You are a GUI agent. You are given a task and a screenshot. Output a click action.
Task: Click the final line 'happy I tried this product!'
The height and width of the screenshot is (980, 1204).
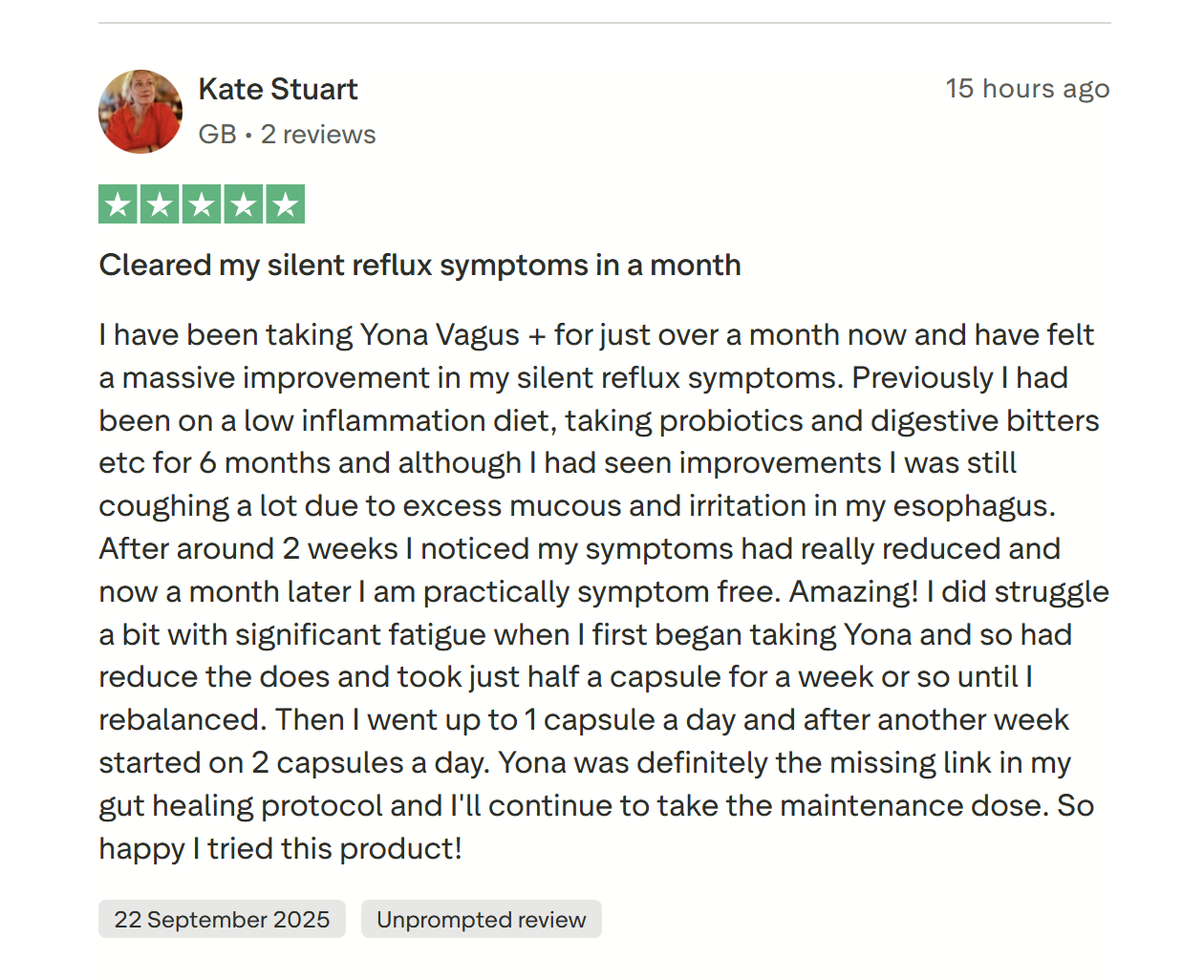(280, 849)
